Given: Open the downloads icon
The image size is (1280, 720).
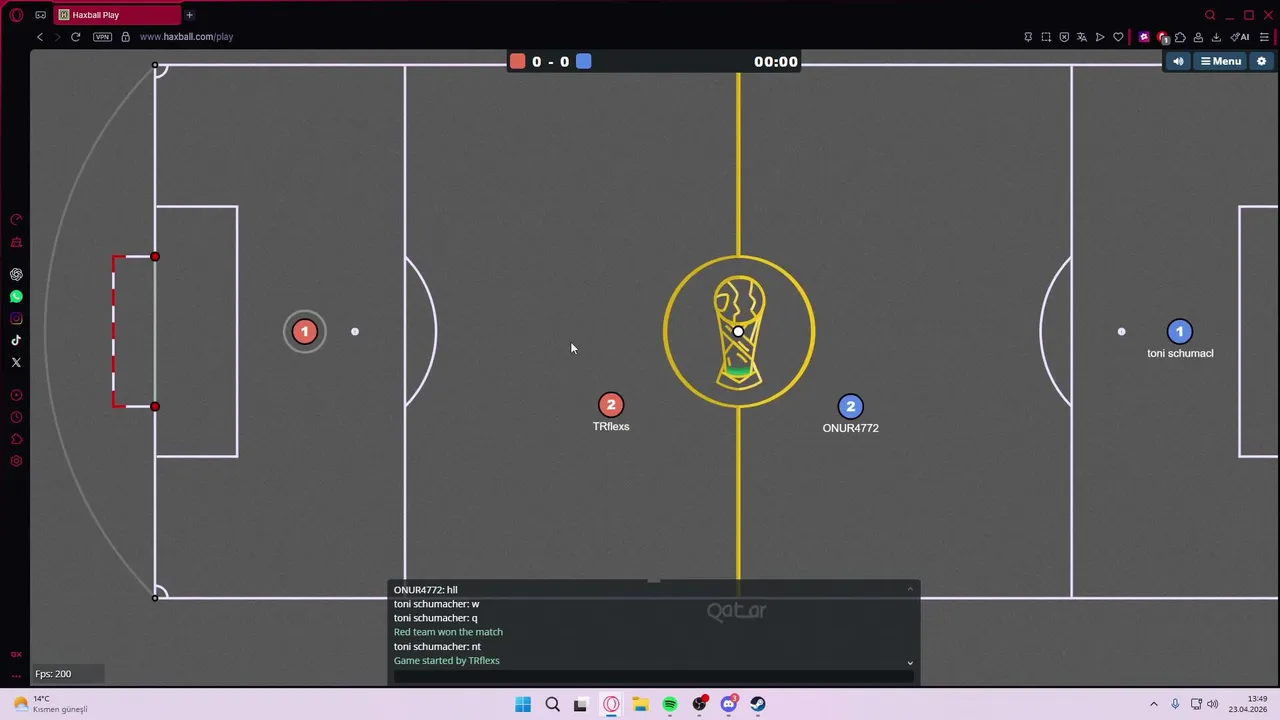Looking at the screenshot, I should [1216, 37].
